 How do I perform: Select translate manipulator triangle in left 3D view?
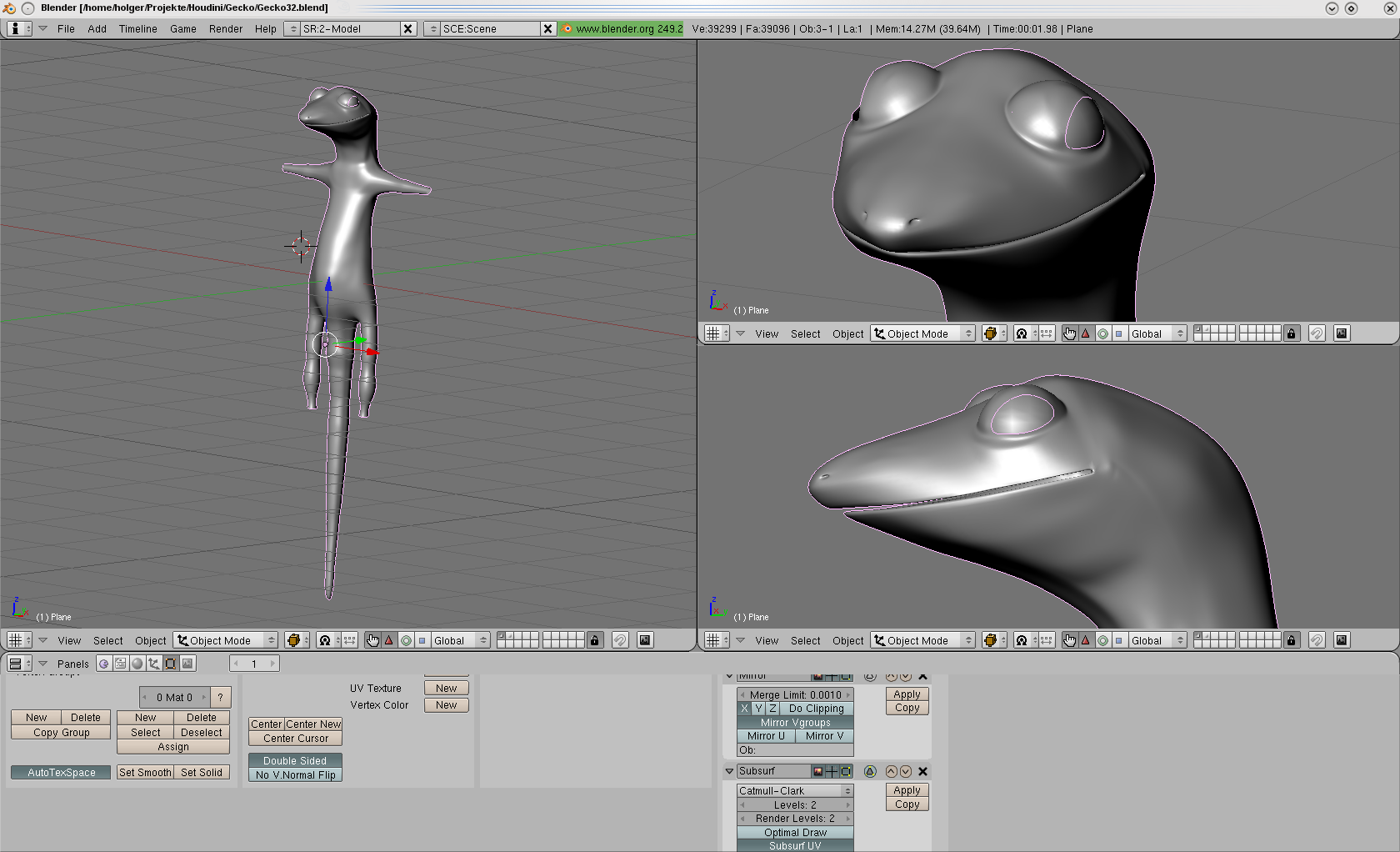coord(389,640)
